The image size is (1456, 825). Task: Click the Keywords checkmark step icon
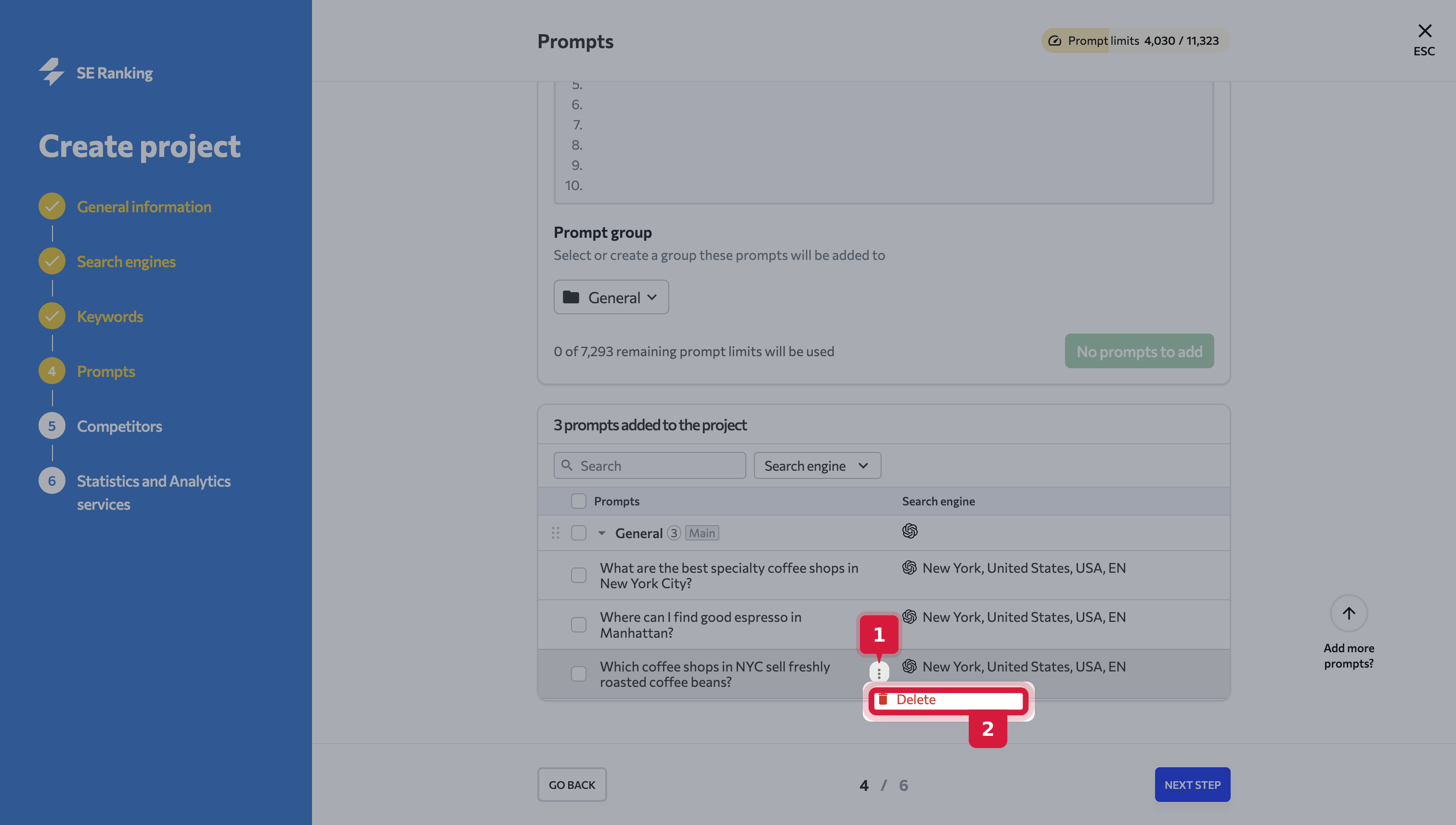[x=52, y=316]
